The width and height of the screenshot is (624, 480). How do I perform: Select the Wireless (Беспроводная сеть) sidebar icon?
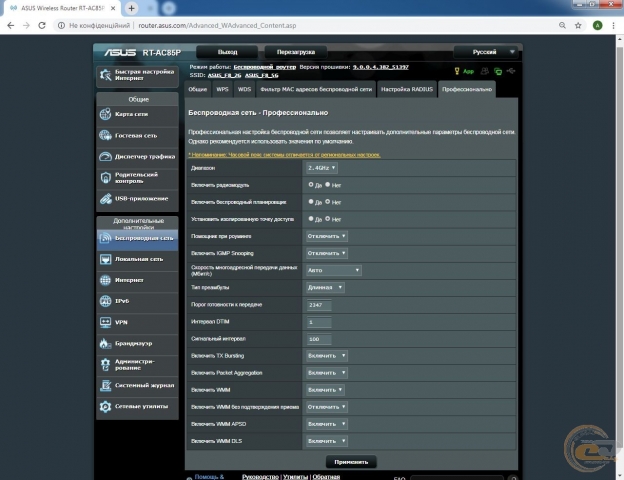click(105, 238)
